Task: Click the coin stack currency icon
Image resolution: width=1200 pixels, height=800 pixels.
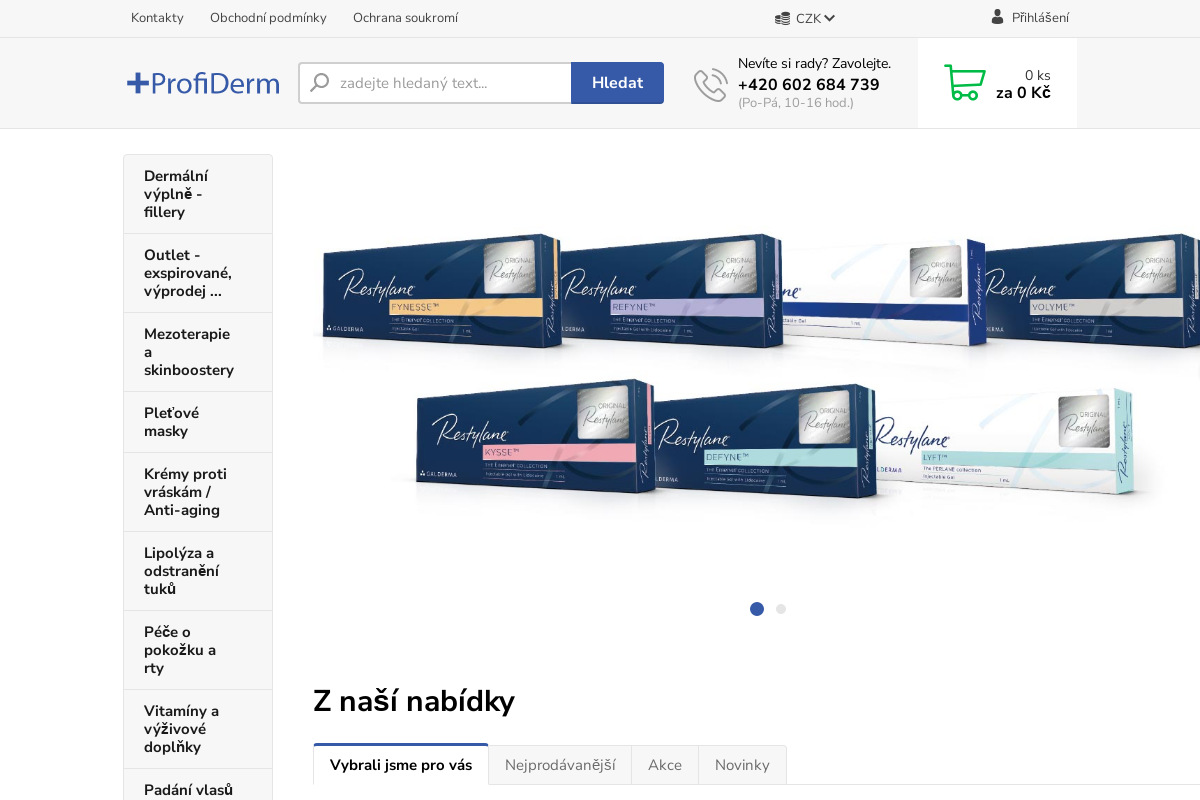Action: click(781, 17)
